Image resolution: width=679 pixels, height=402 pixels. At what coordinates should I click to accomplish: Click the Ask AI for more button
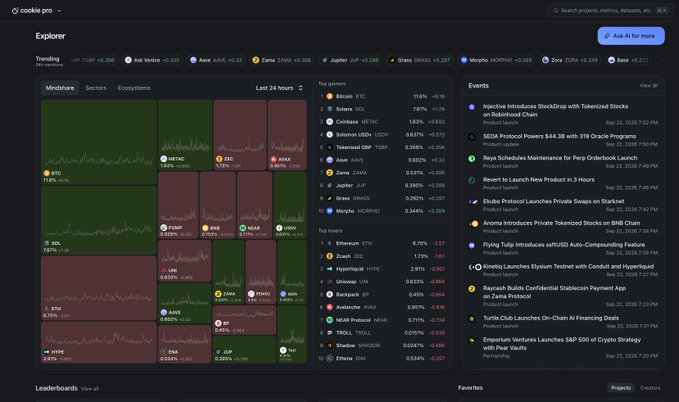(x=631, y=36)
